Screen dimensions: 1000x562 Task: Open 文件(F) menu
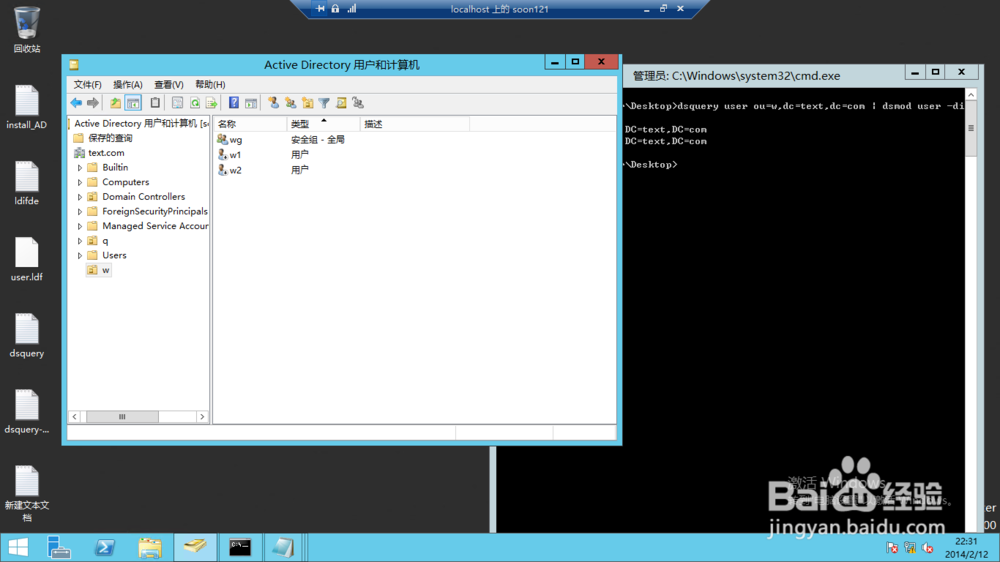click(87, 84)
